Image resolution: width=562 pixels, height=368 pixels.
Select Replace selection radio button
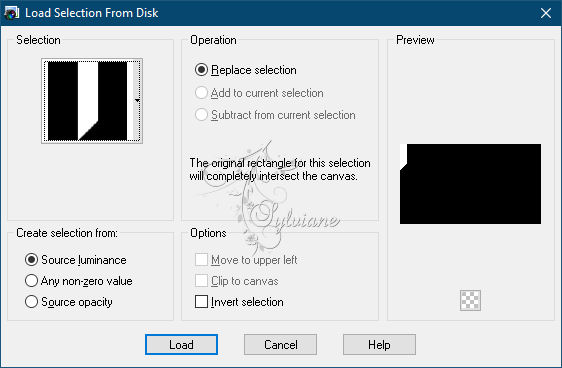tap(201, 70)
